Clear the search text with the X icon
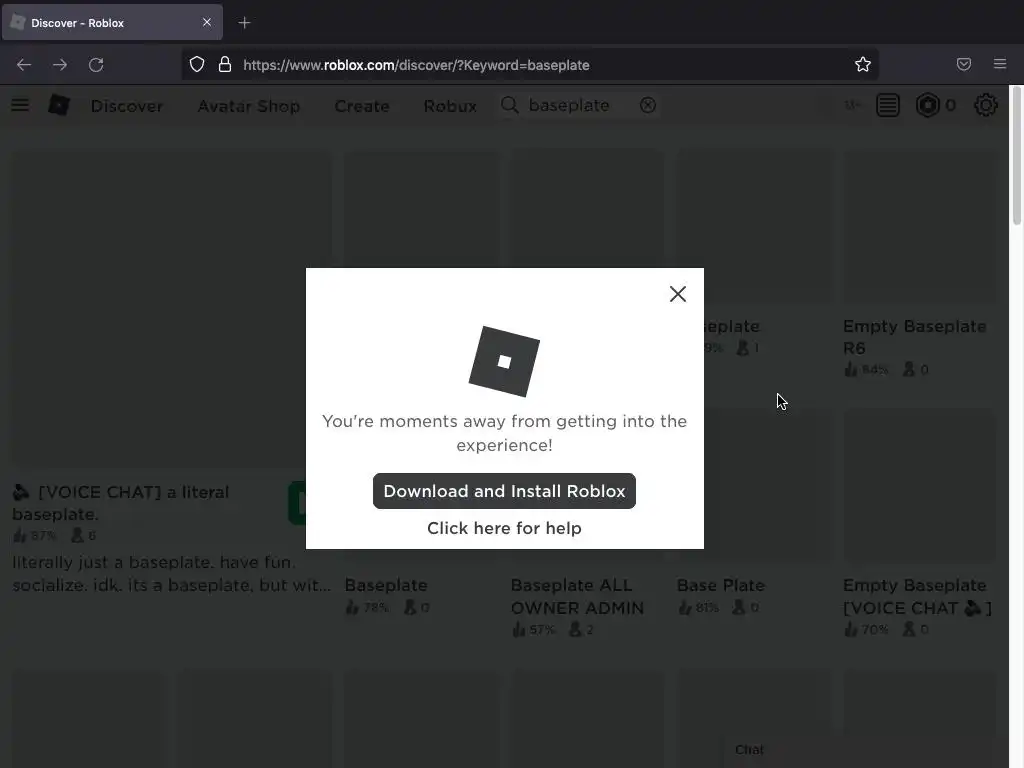 point(648,105)
